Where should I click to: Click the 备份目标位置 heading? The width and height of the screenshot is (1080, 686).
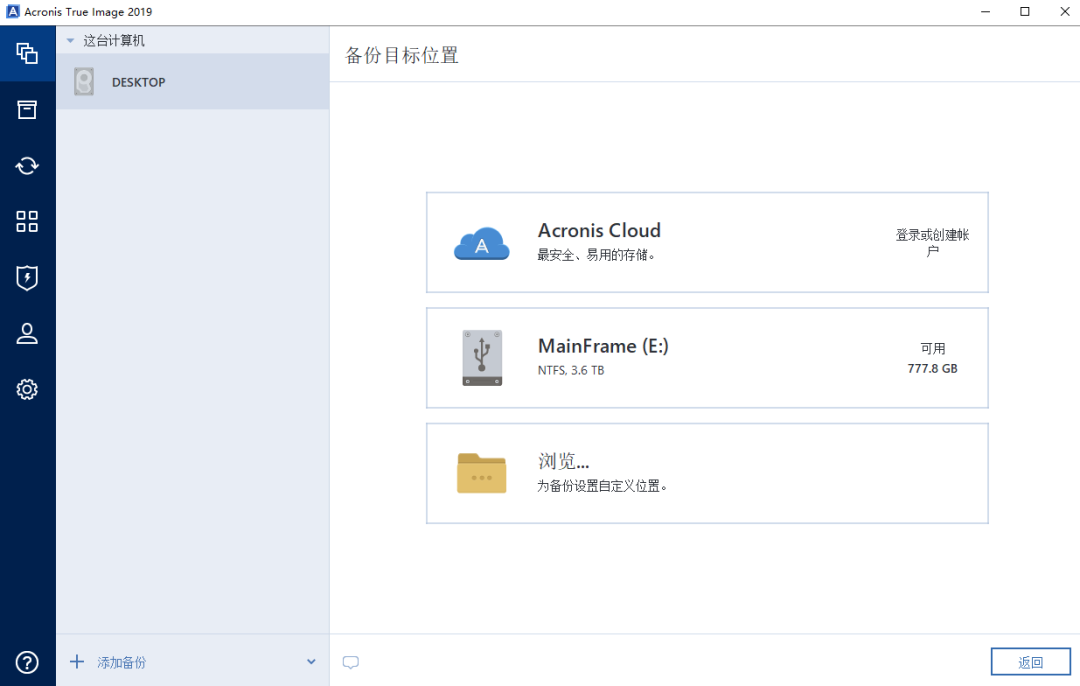tap(402, 55)
